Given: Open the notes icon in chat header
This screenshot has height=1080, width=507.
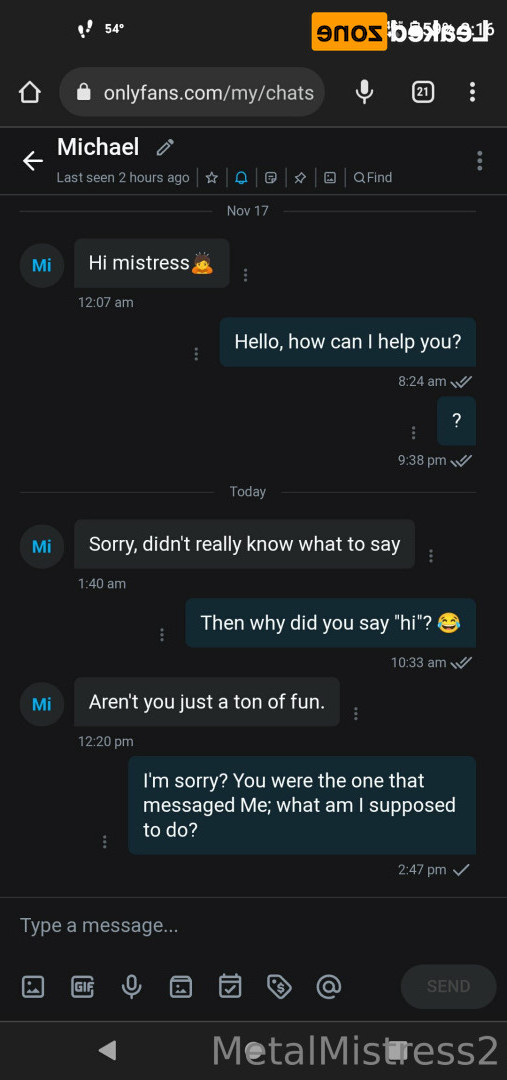Looking at the screenshot, I should click(x=271, y=178).
